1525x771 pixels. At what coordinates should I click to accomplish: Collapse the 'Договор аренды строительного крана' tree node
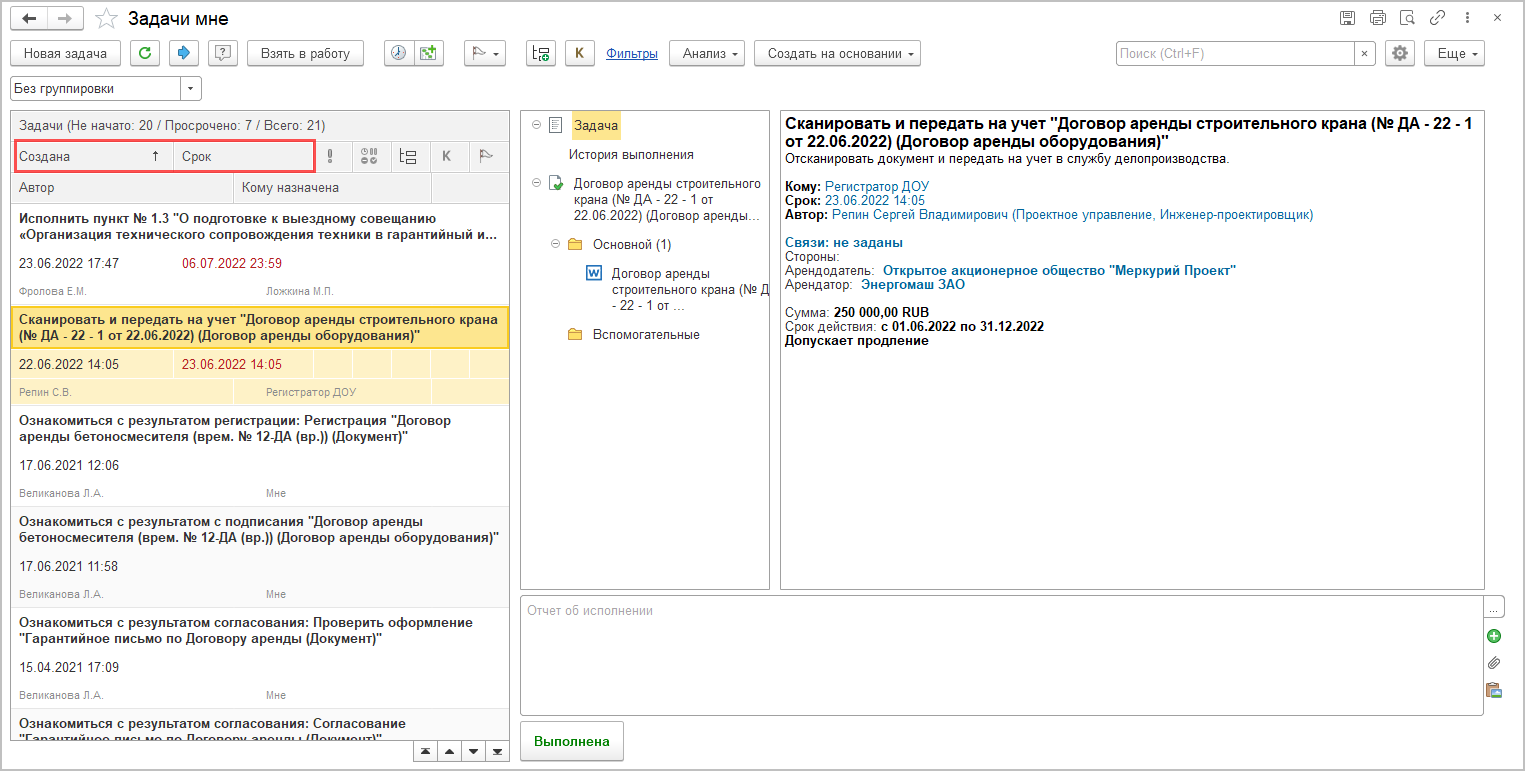click(x=536, y=183)
